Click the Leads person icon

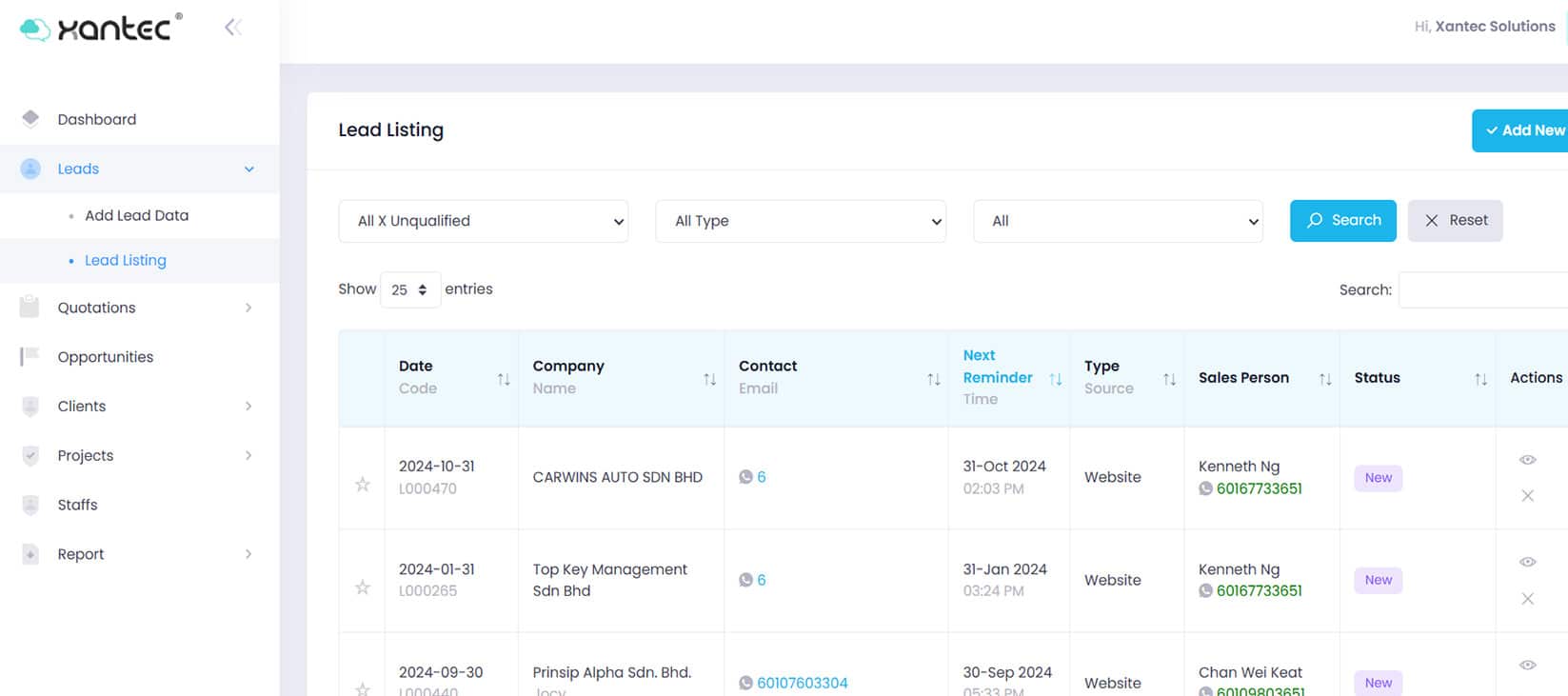[30, 169]
